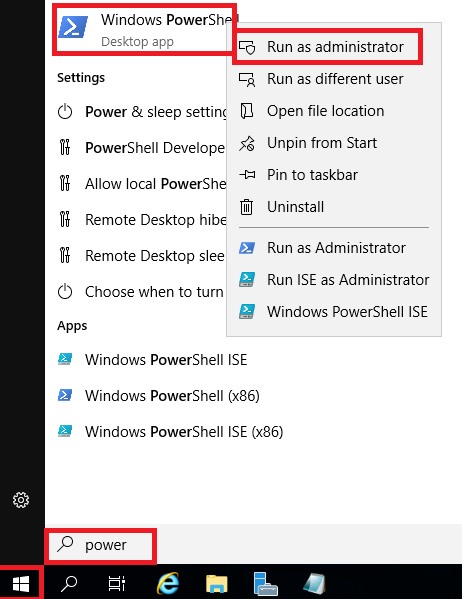
Task: Click the Settings gear in Start sidebar
Action: pos(21,500)
